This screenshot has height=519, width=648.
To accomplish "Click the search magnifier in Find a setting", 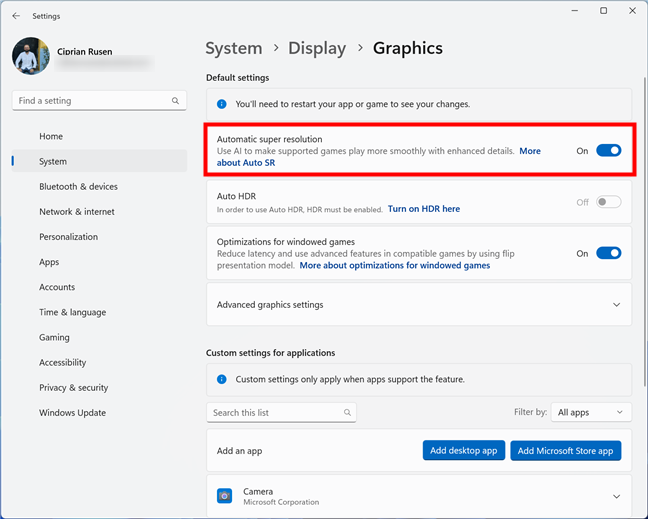I will tap(175, 101).
